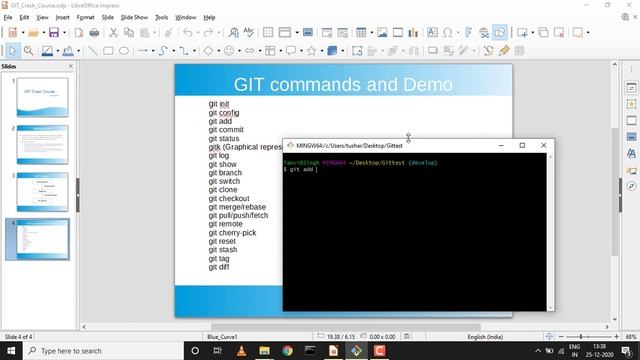Image resolution: width=640 pixels, height=360 pixels.
Task: Open the Window menu
Action: (186, 18)
